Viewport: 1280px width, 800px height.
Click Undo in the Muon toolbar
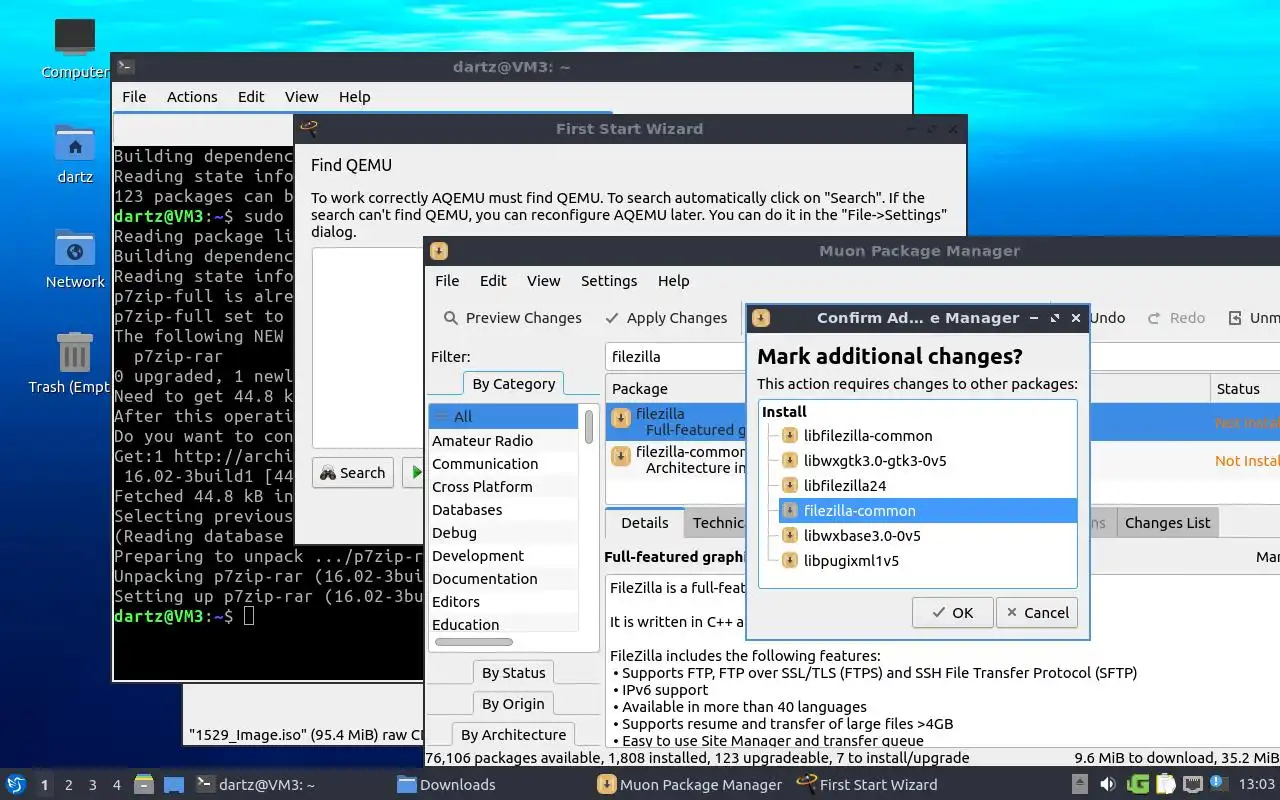1107,318
